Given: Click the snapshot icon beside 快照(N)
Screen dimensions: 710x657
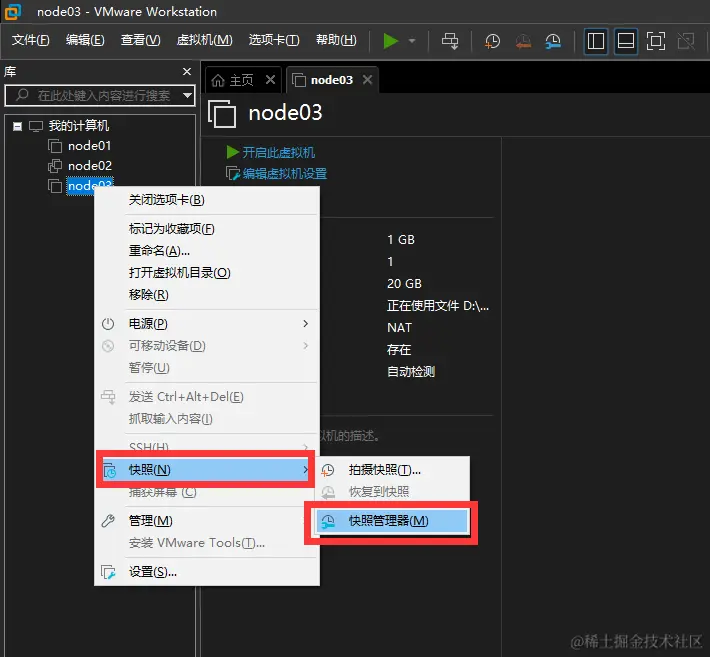Looking at the screenshot, I should tap(110, 470).
